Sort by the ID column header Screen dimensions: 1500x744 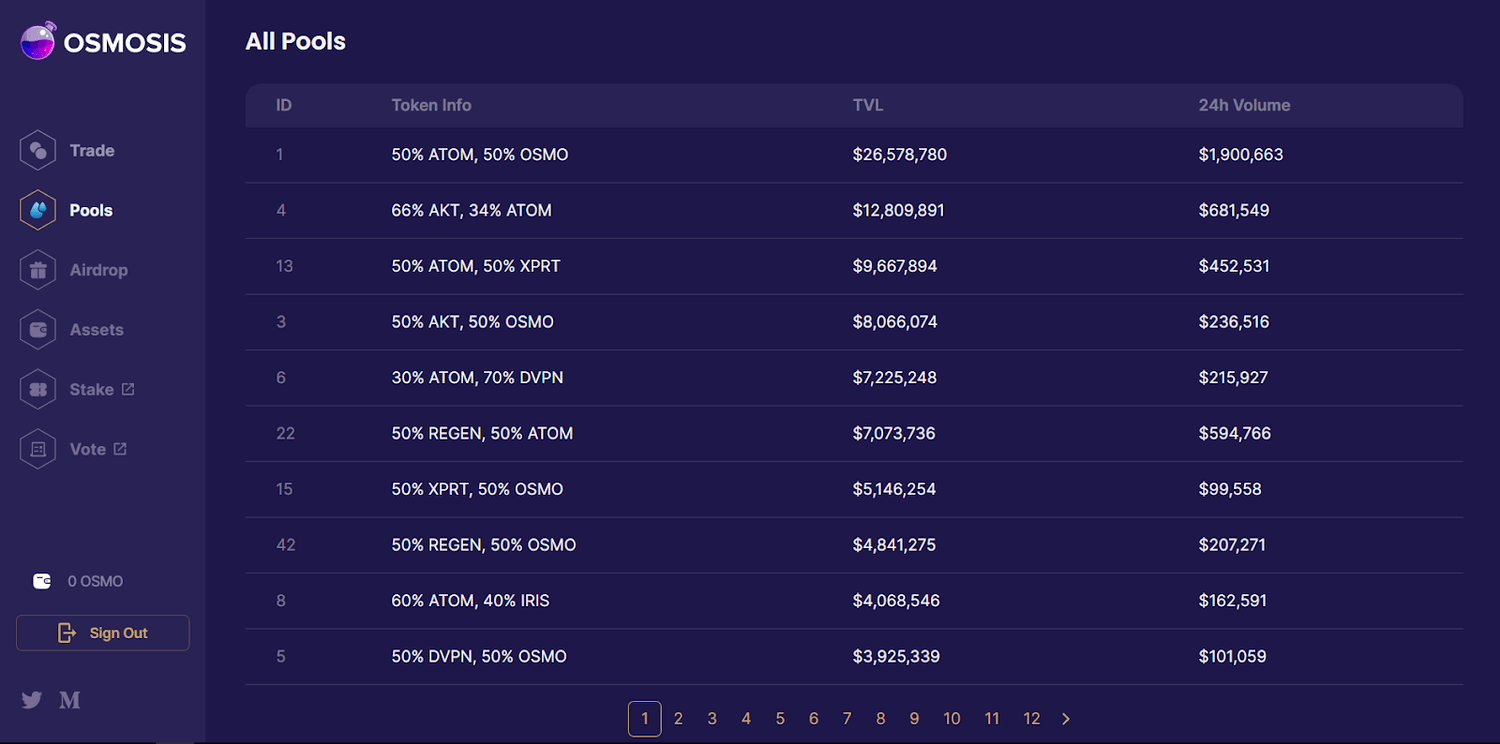coord(284,105)
